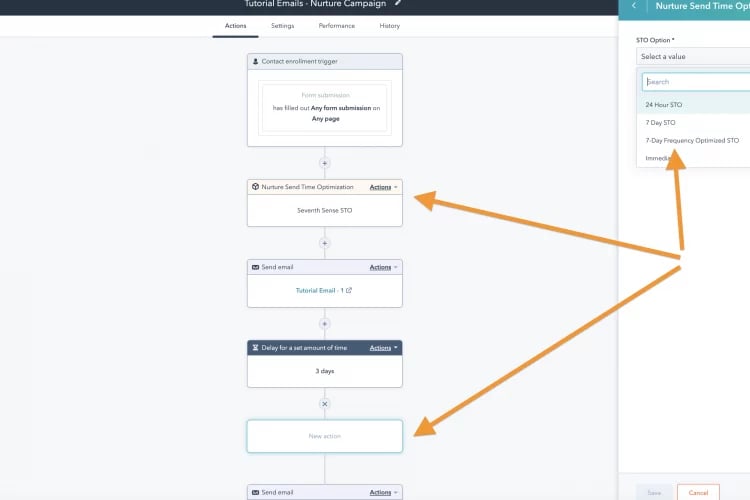Screen dimensions: 750x500
Task: Click Tutorial Emails - Nurture Campaign title
Action: (x=315, y=4)
